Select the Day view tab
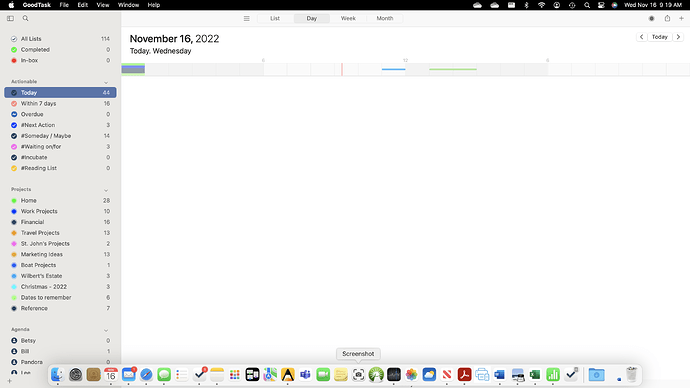 pyautogui.click(x=312, y=18)
